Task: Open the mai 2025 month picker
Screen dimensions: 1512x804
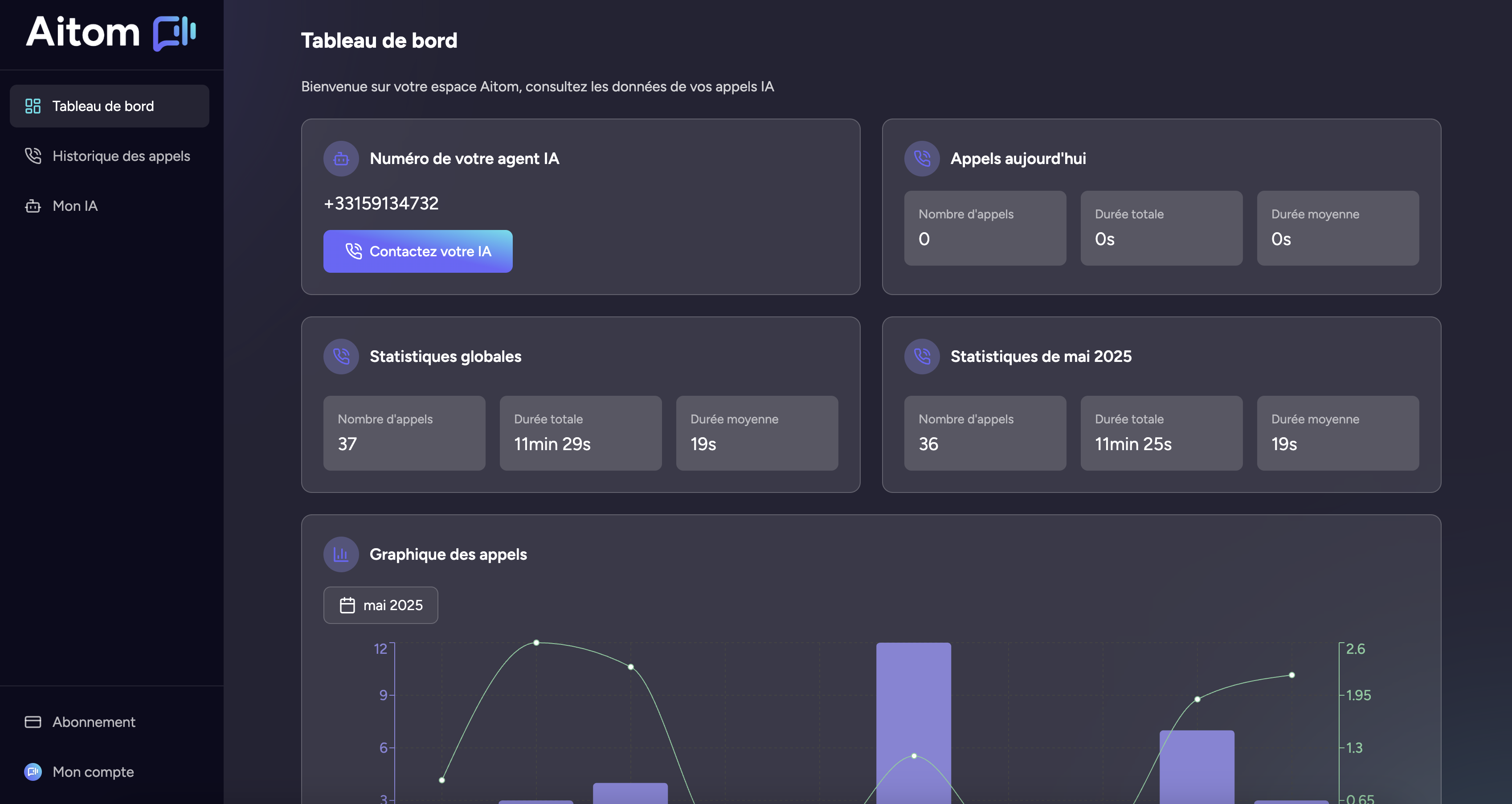Action: coord(381,605)
